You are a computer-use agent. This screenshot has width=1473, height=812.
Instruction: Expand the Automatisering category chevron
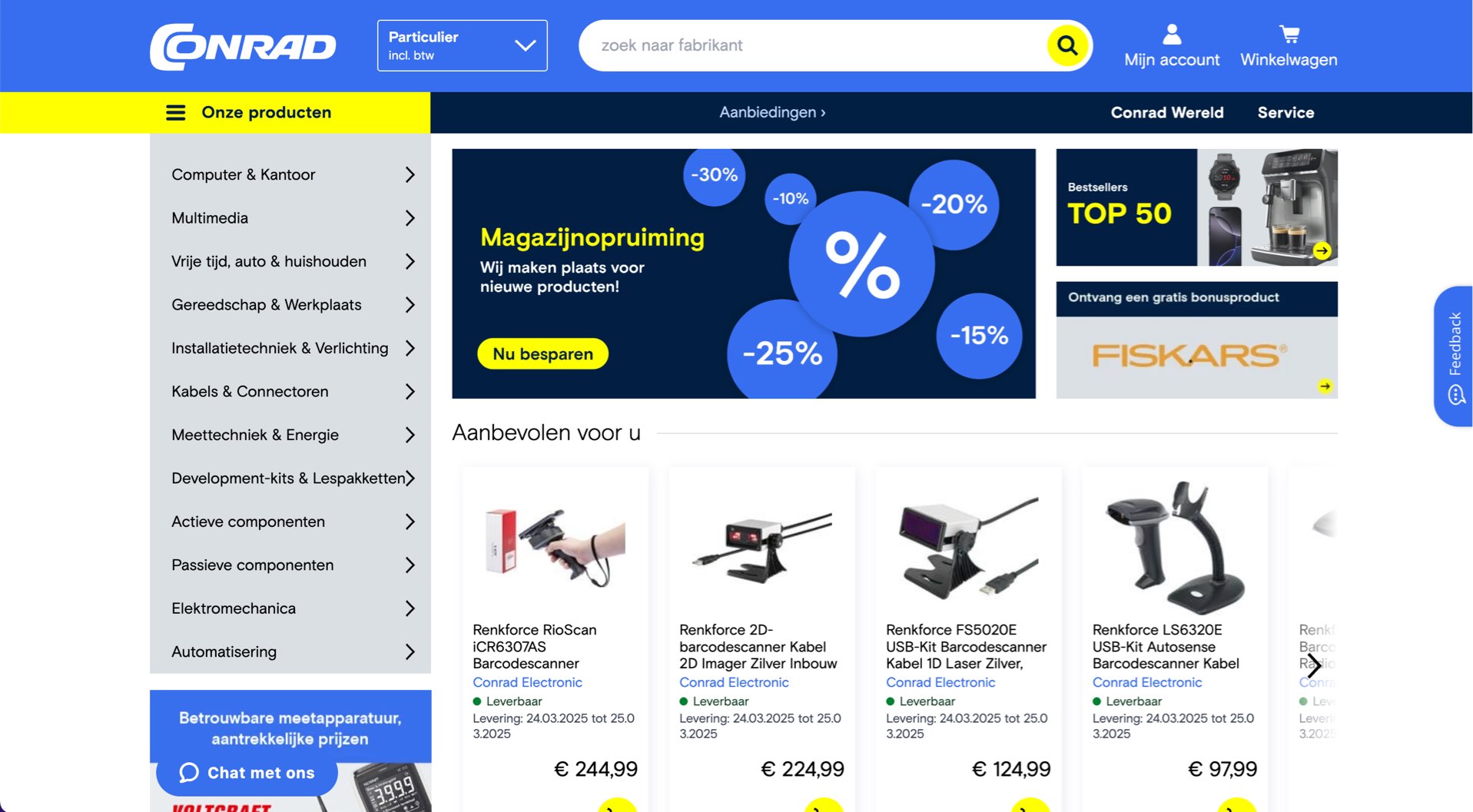pyautogui.click(x=410, y=652)
